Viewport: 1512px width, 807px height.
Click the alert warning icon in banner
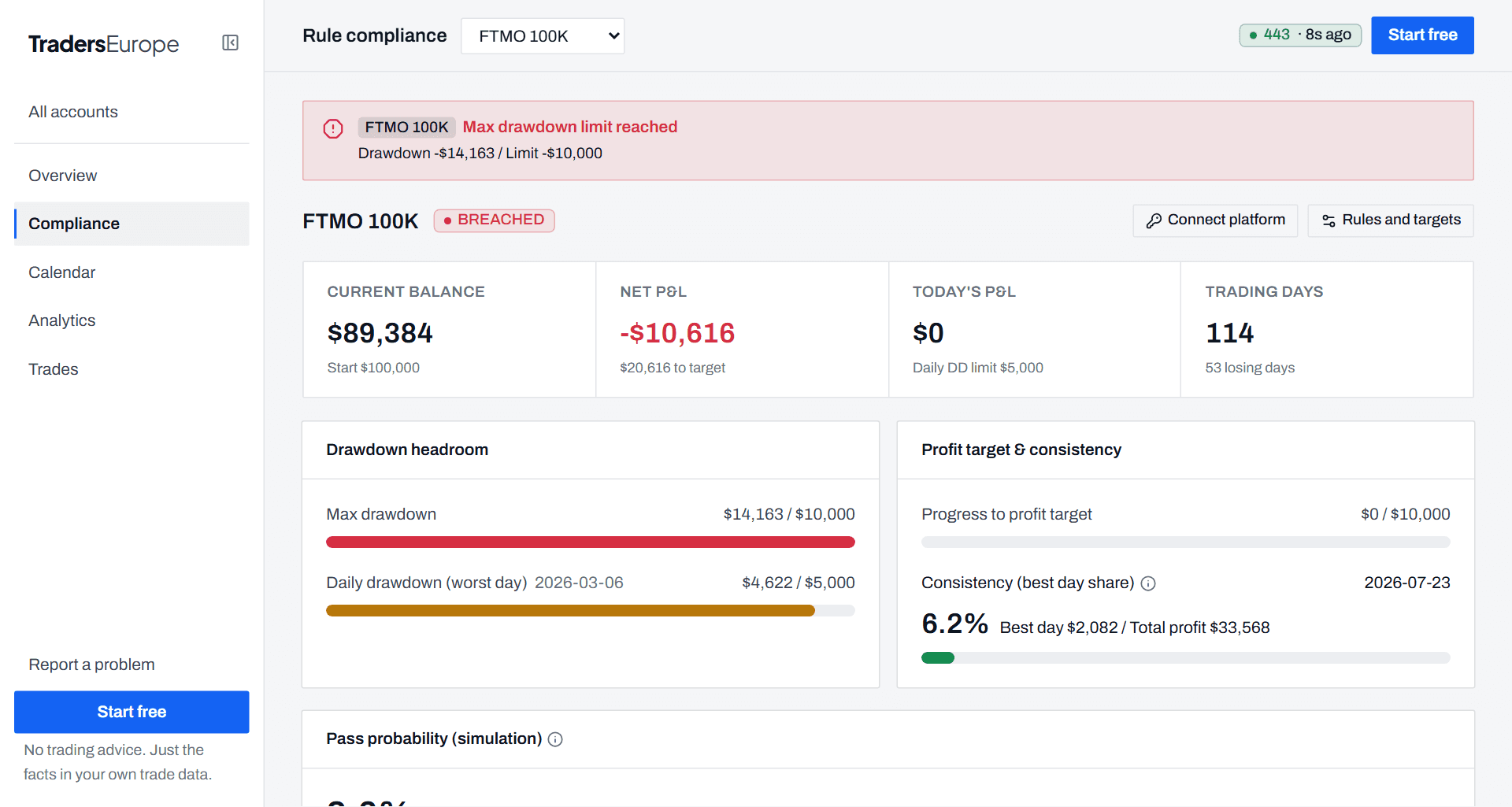(333, 128)
